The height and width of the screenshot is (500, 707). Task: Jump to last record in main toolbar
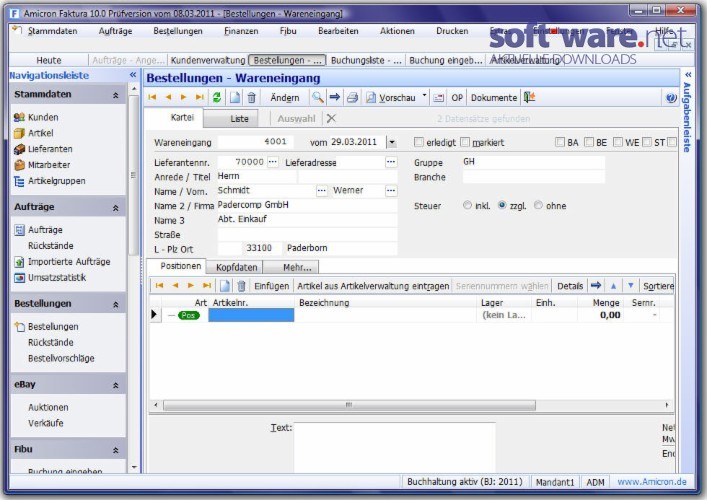click(200, 97)
